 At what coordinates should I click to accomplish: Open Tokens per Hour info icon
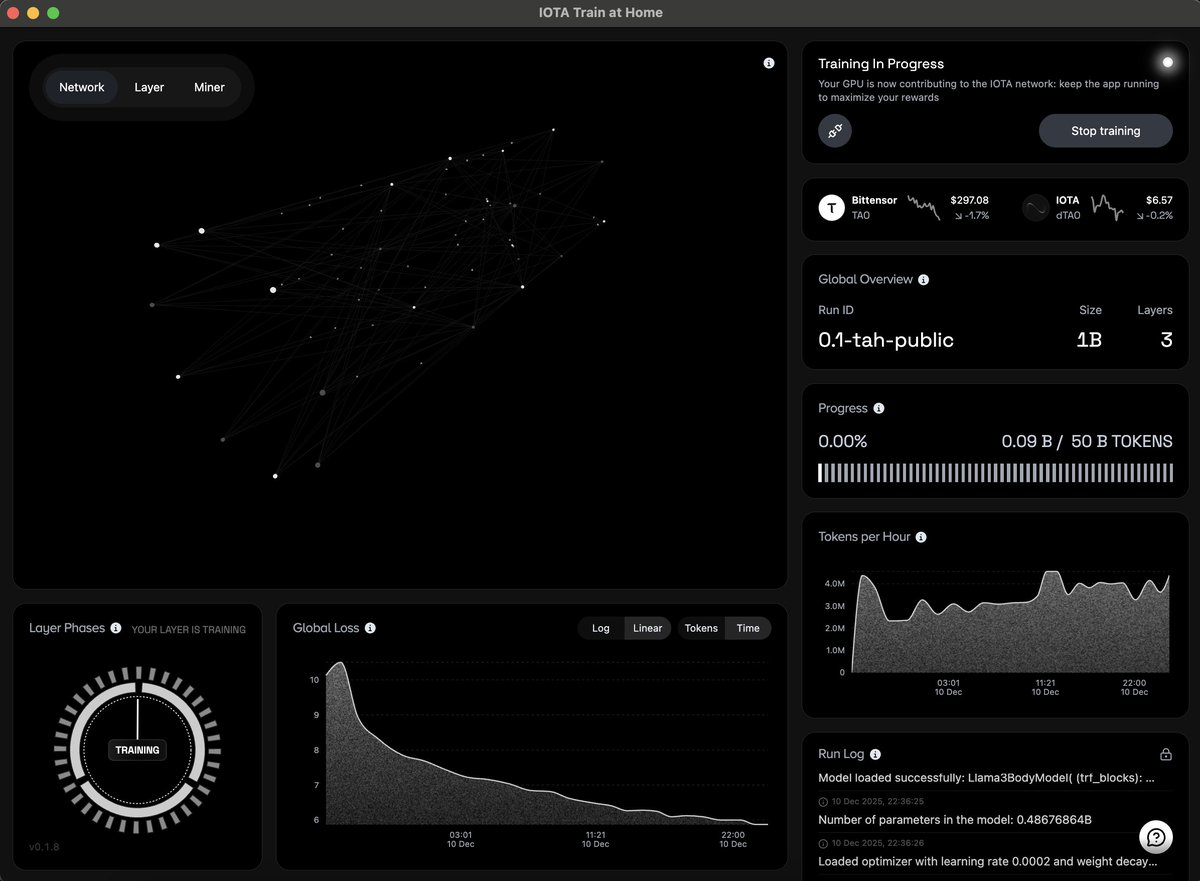[921, 537]
